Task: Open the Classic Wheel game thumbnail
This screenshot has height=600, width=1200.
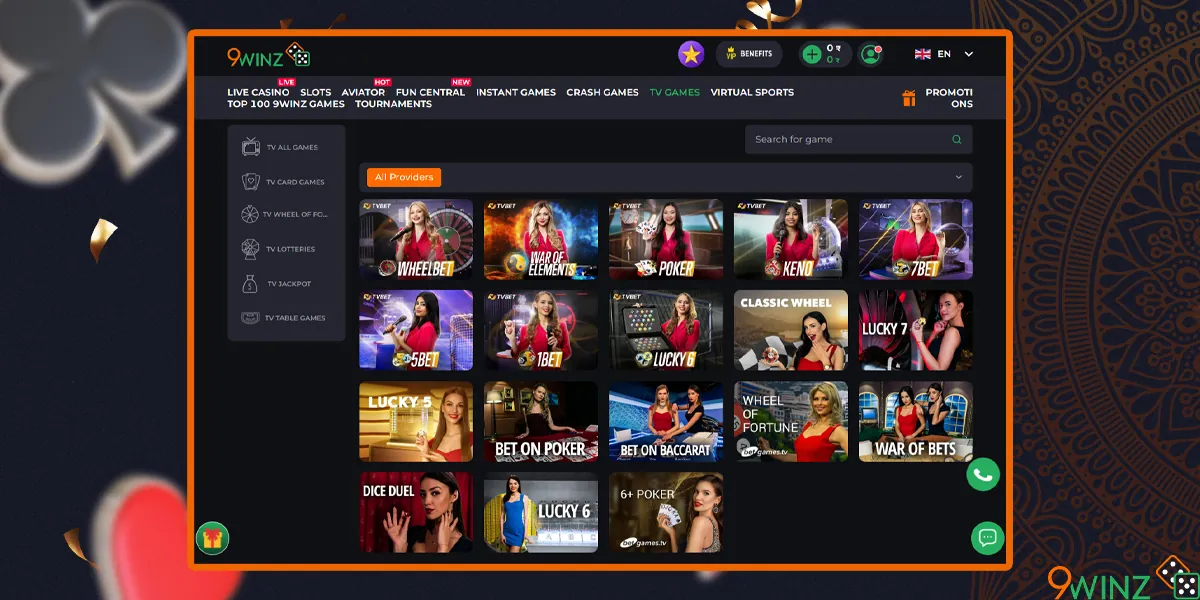Action: tap(791, 330)
